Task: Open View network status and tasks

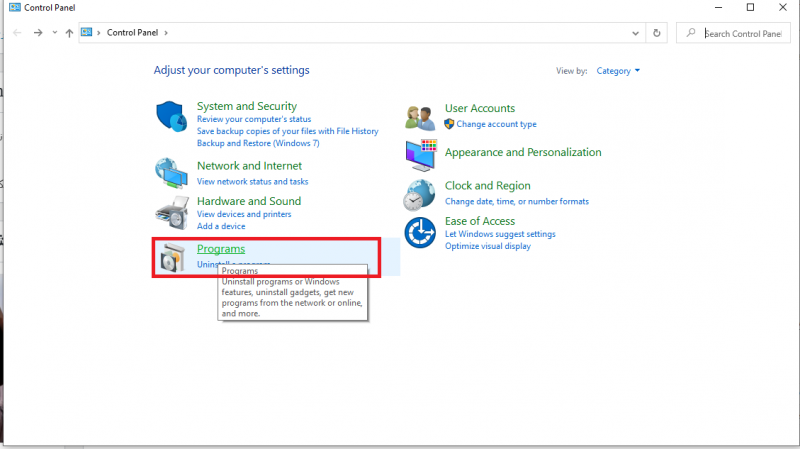Action: point(252,181)
